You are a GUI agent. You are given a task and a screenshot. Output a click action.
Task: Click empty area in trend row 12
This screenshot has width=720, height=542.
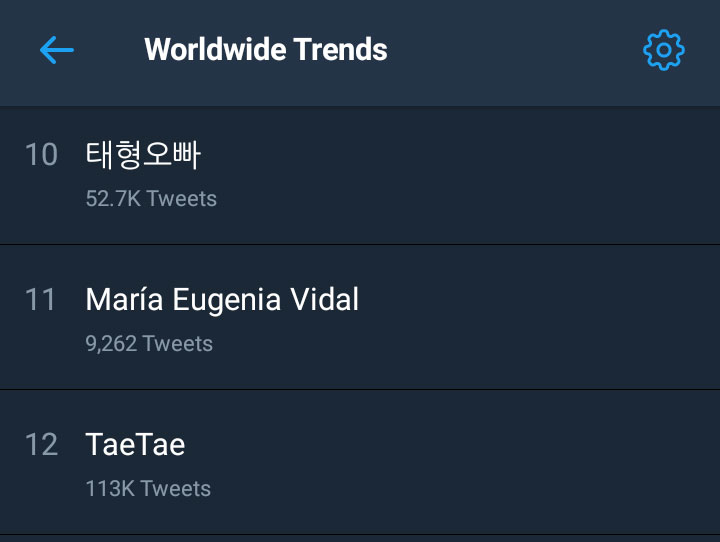tap(459, 462)
